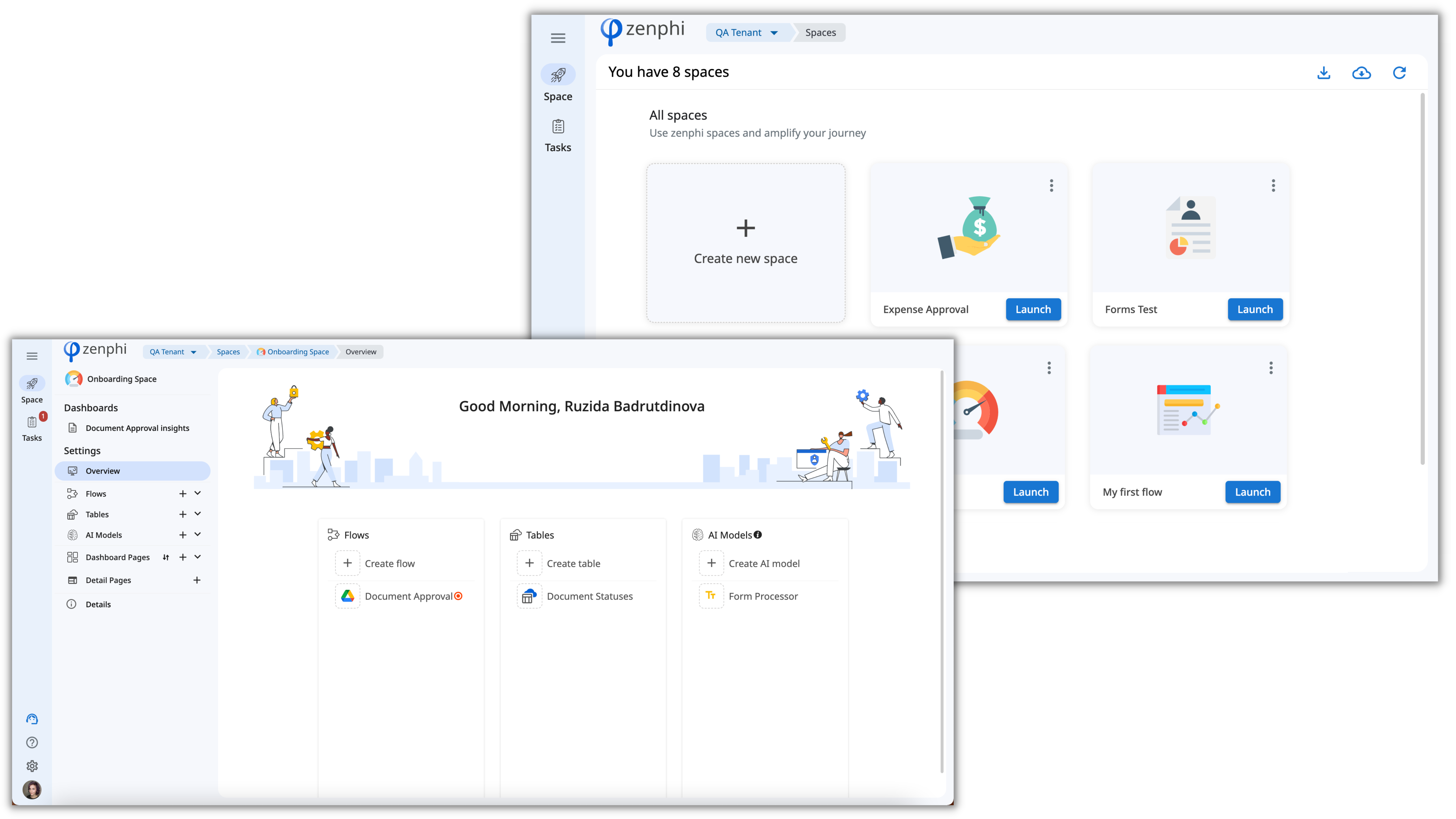The height and width of the screenshot is (819, 1456).
Task: Expand the Flows section chevron
Action: tap(198, 493)
